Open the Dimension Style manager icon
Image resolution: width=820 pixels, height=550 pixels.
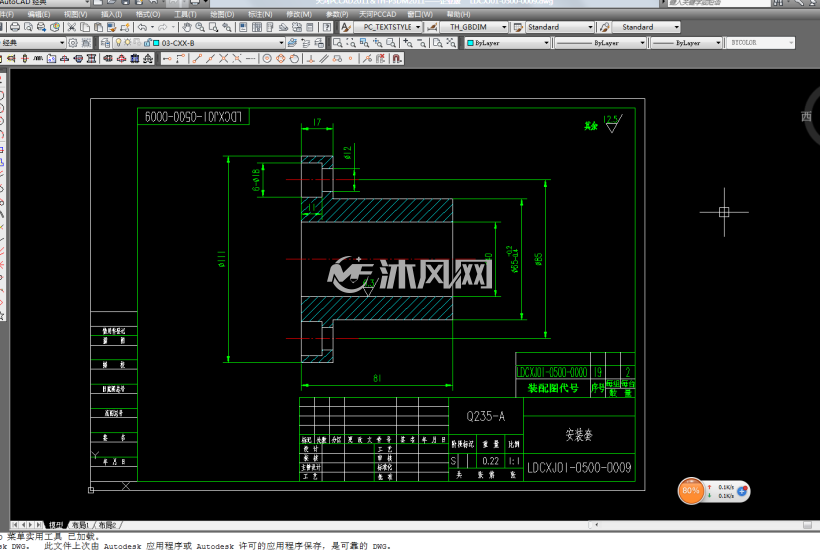pos(432,27)
